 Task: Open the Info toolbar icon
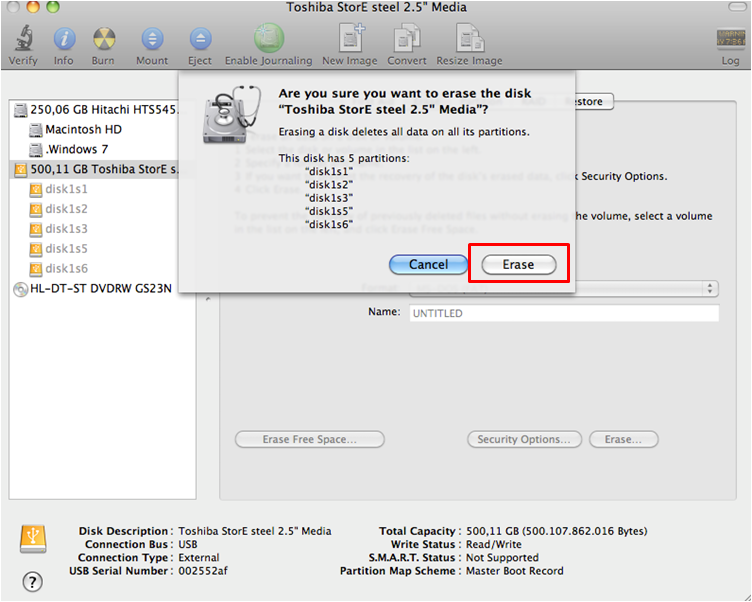pos(64,39)
